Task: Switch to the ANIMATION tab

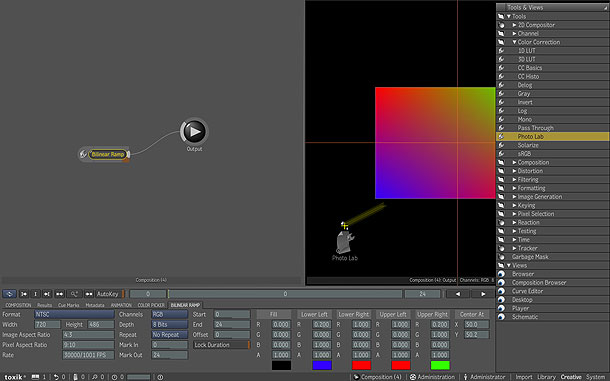Action: pos(121,305)
